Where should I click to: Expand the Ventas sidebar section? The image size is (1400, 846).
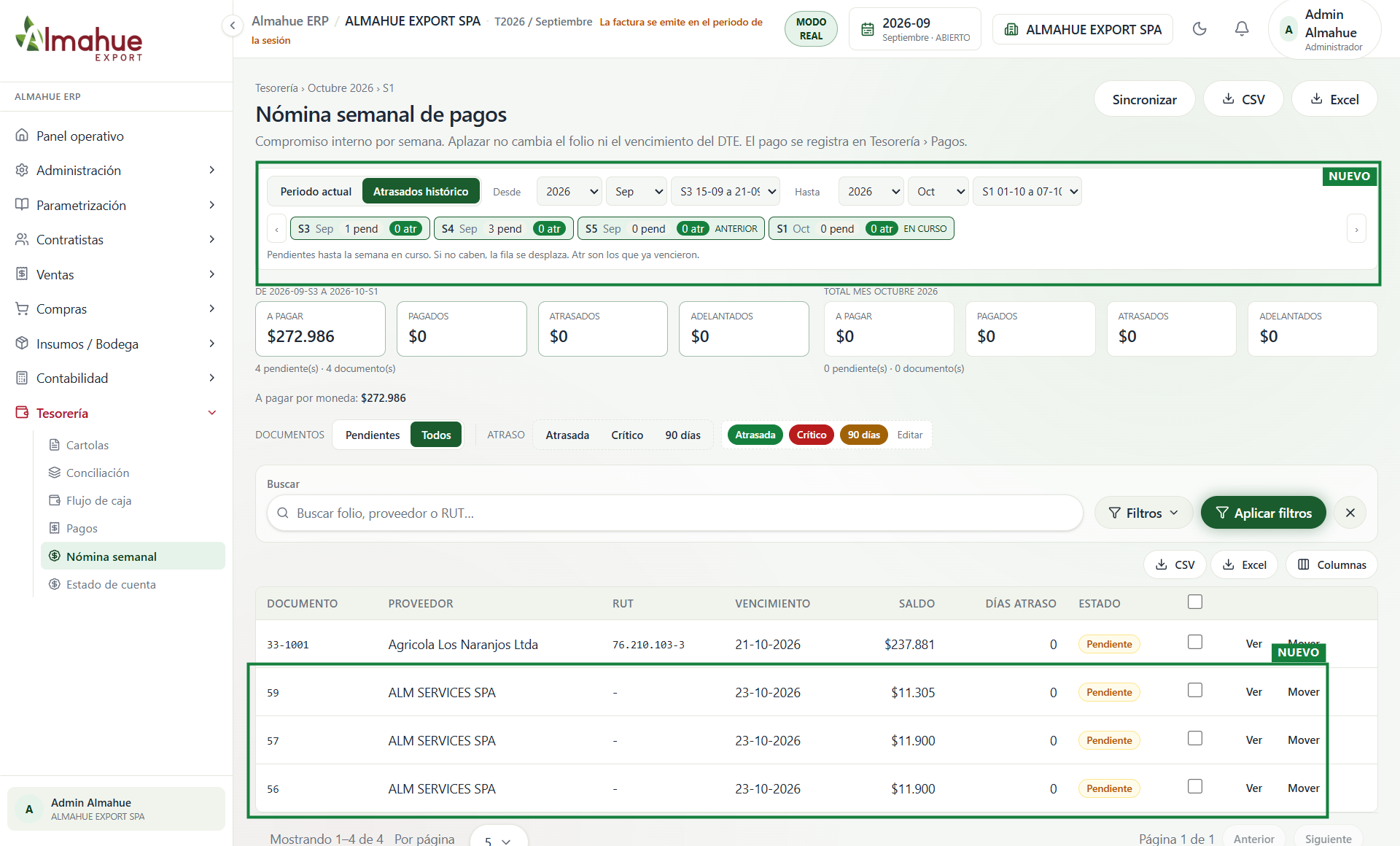(117, 274)
